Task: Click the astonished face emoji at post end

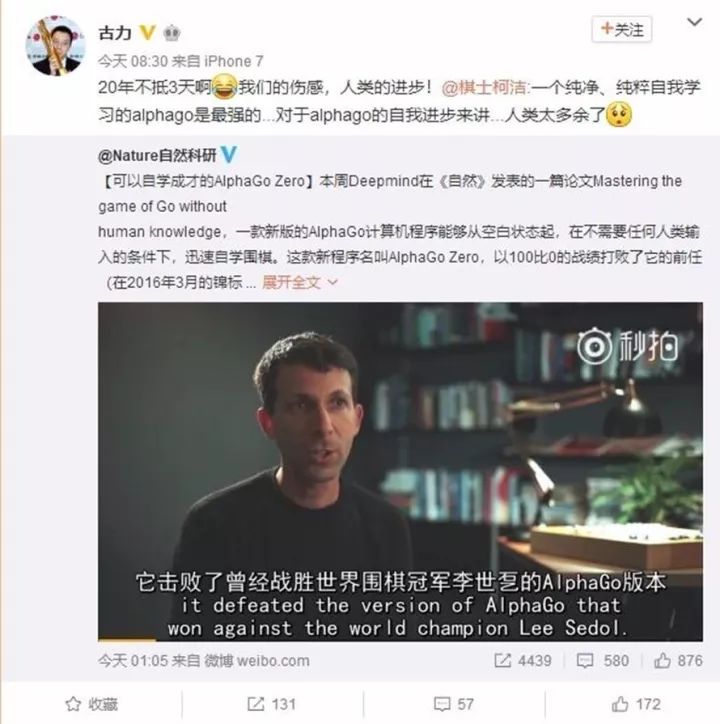Action: (619, 115)
